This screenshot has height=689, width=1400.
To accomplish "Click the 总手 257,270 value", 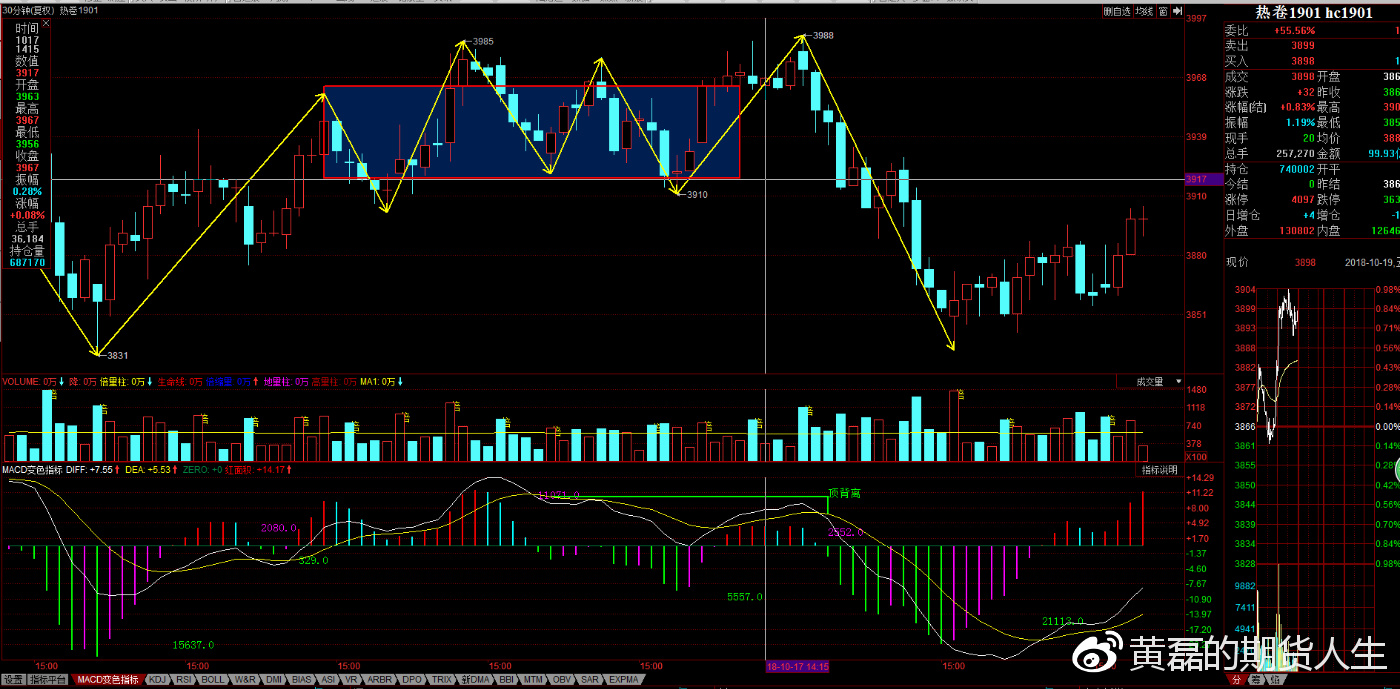I will [1293, 153].
